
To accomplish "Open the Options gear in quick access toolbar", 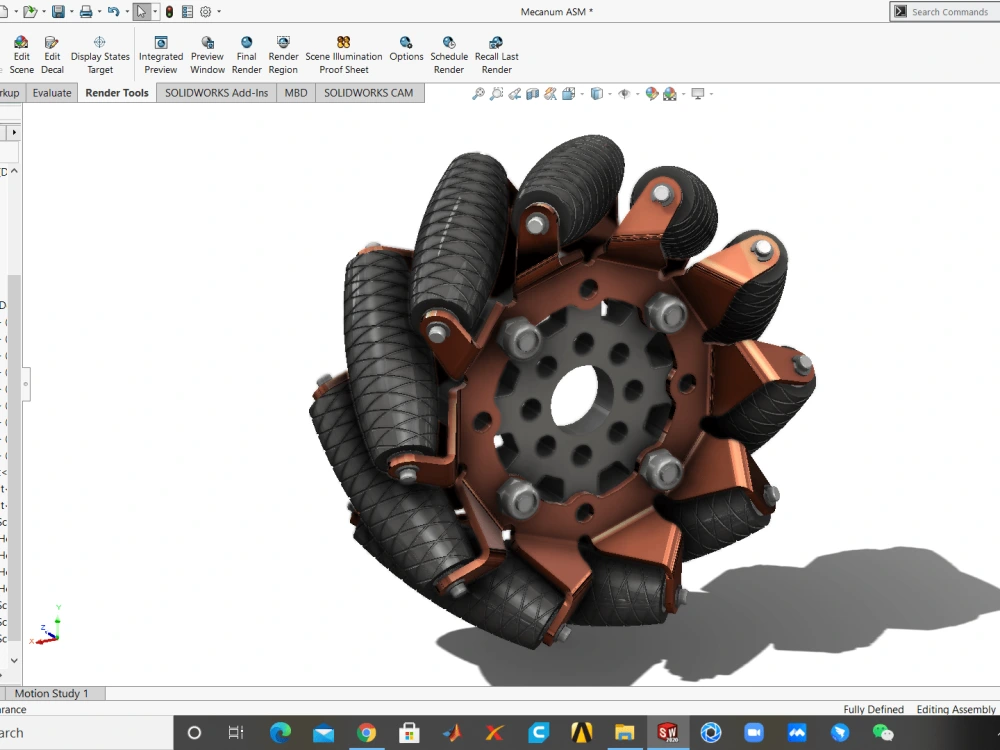I will (205, 11).
